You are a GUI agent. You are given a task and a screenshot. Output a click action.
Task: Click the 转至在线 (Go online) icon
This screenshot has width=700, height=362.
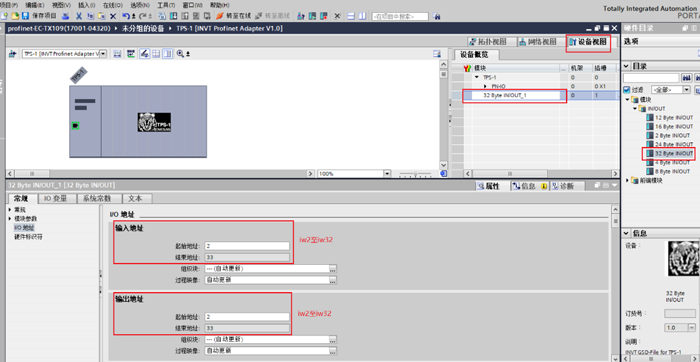click(219, 16)
